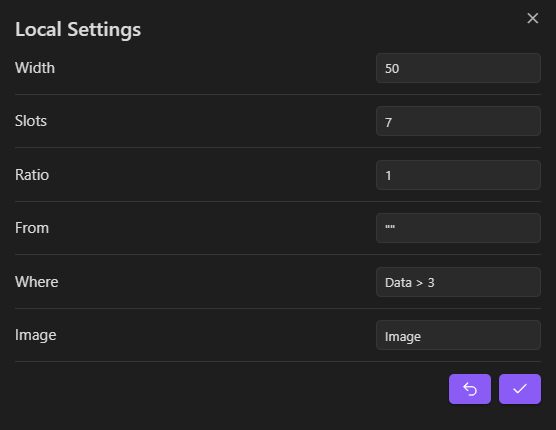Click the divider line below the Width row
This screenshot has height=430, width=556.
278,95
